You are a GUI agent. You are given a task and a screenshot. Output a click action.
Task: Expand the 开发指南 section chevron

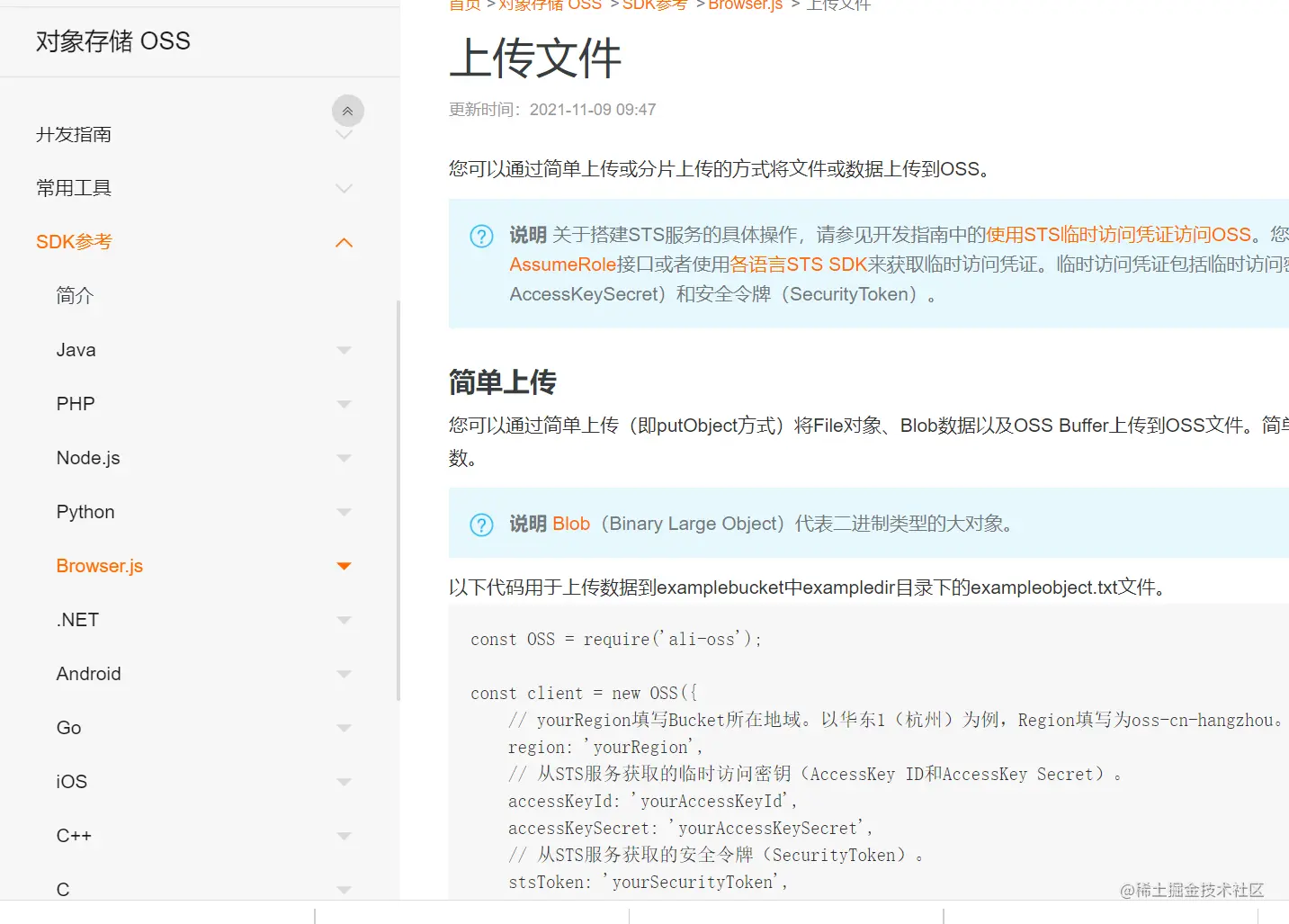pos(344,135)
